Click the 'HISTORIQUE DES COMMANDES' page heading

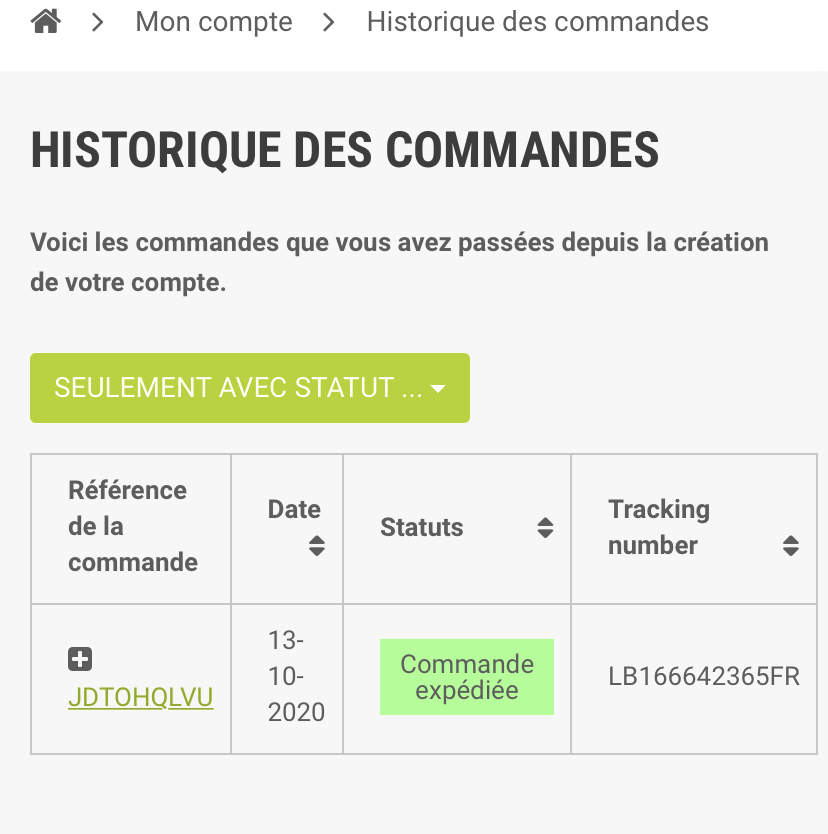click(345, 150)
